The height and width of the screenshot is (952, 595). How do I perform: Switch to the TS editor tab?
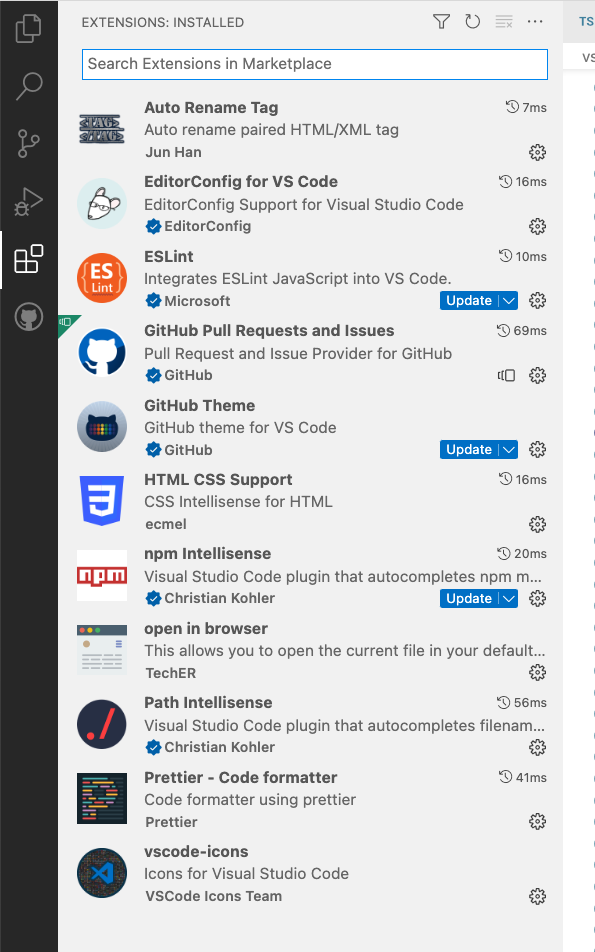click(584, 21)
